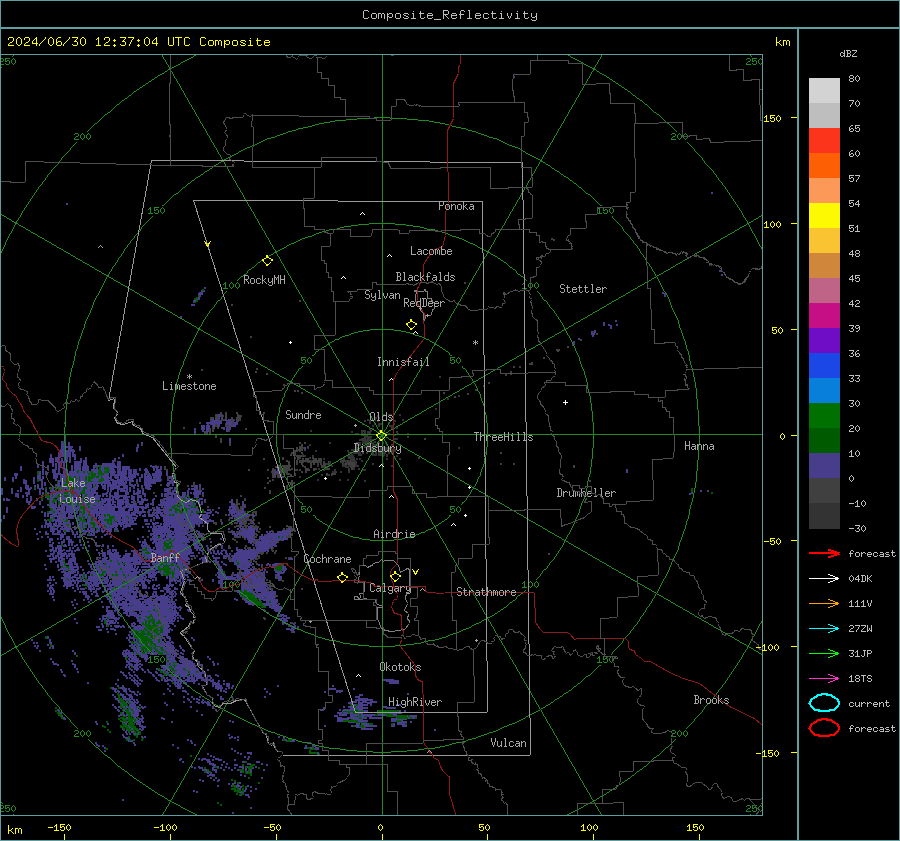Click the cyan current ellipse icon
This screenshot has height=841, width=900.
tap(824, 703)
